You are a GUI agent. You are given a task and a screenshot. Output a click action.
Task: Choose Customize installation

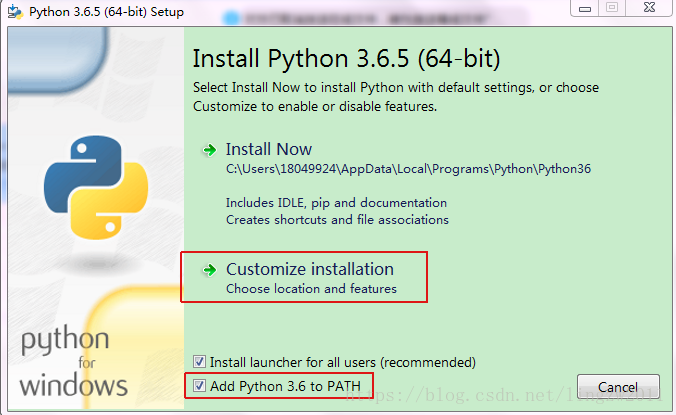tap(310, 269)
